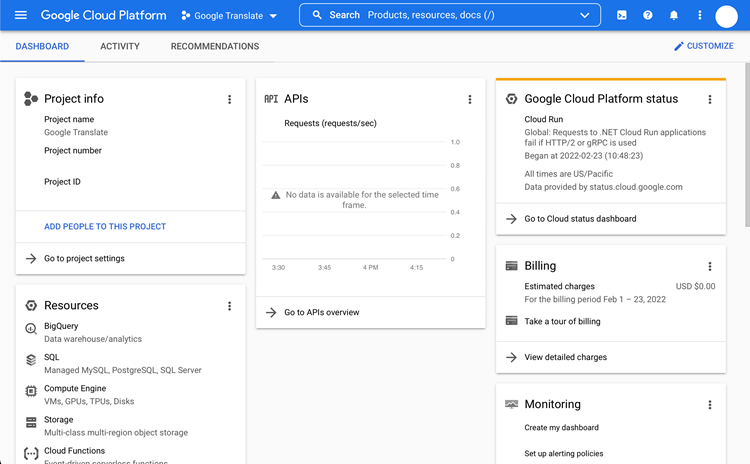Click arrow icon beside Go to project settings
Viewport: 750px width, 464px height.
31,258
